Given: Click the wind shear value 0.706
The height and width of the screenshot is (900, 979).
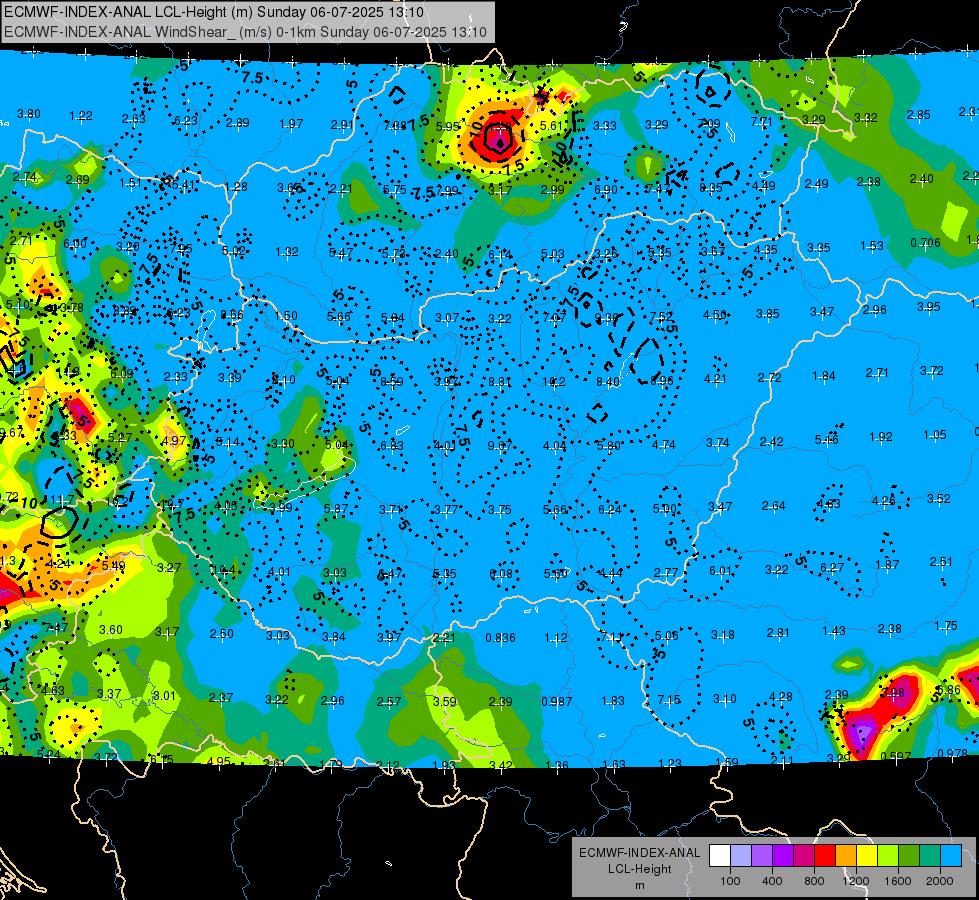Looking at the screenshot, I should click(925, 242).
